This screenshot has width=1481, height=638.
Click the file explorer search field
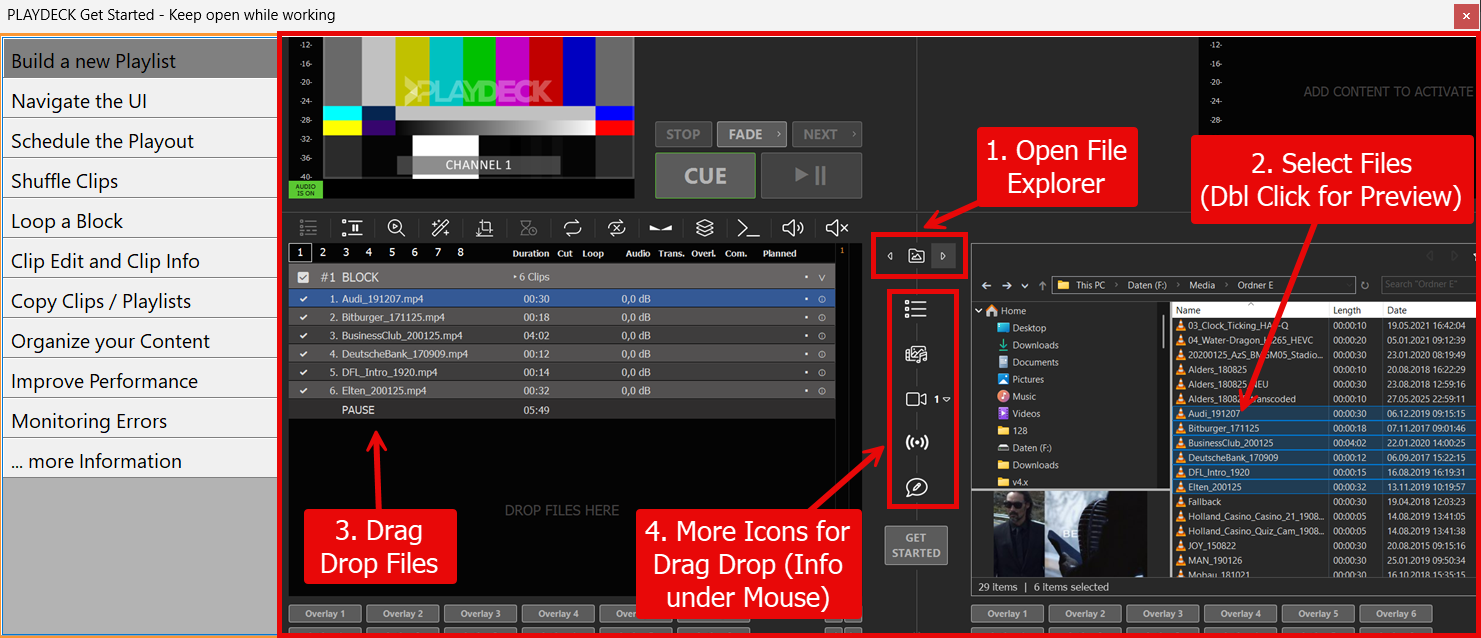click(x=1425, y=285)
